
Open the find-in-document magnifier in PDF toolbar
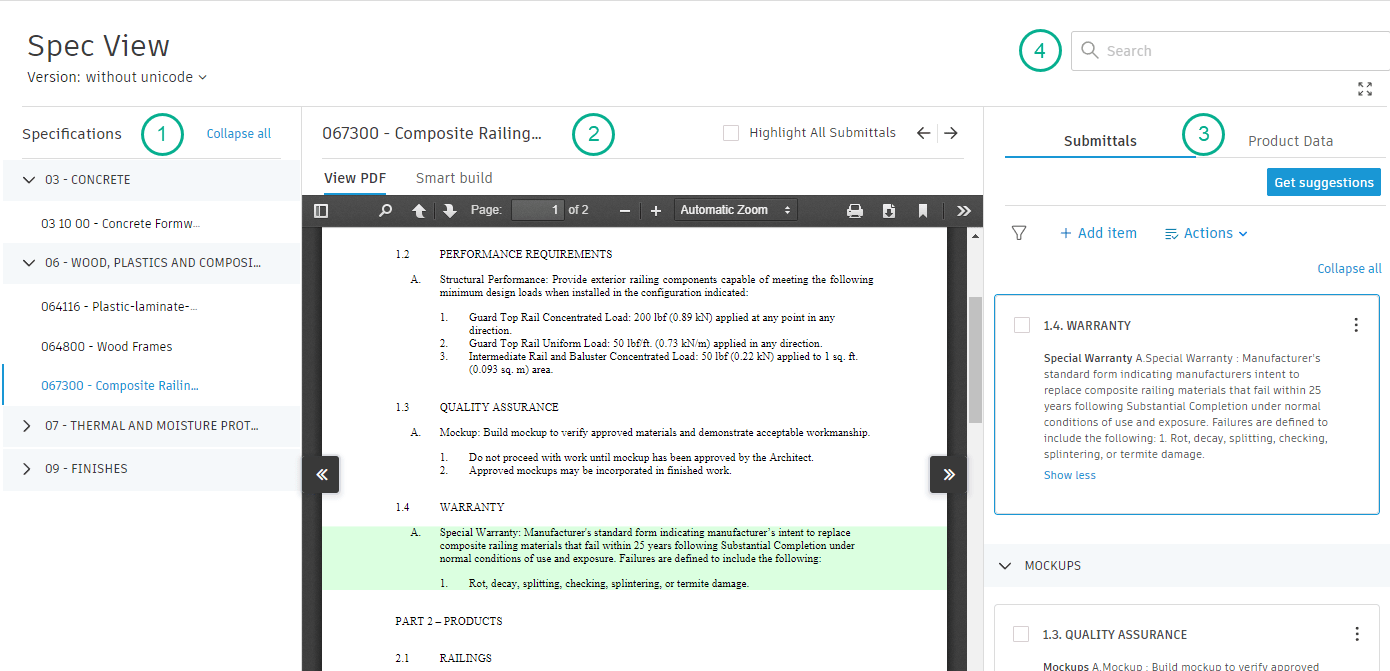385,211
